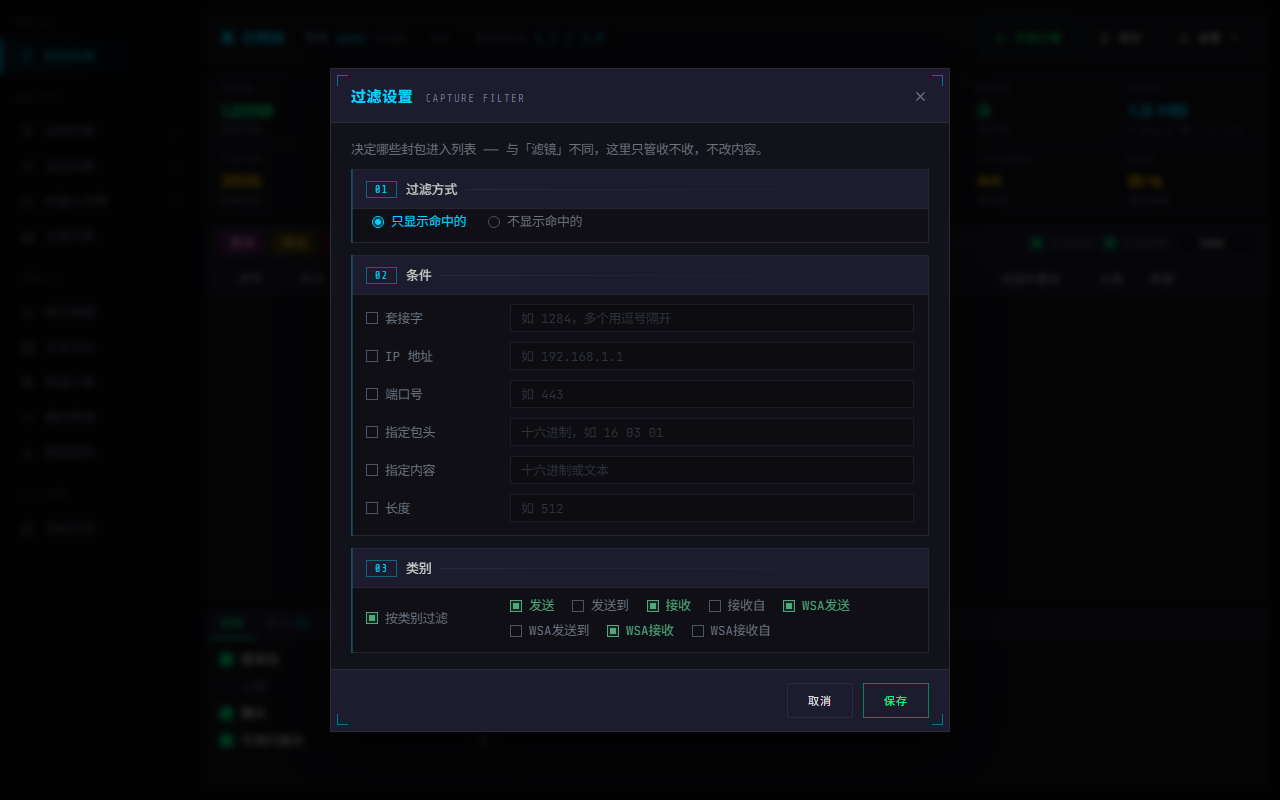This screenshot has width=1280, height=800.
Task: Click the 长度 field with placeholder 如 512
Action: [x=712, y=508]
